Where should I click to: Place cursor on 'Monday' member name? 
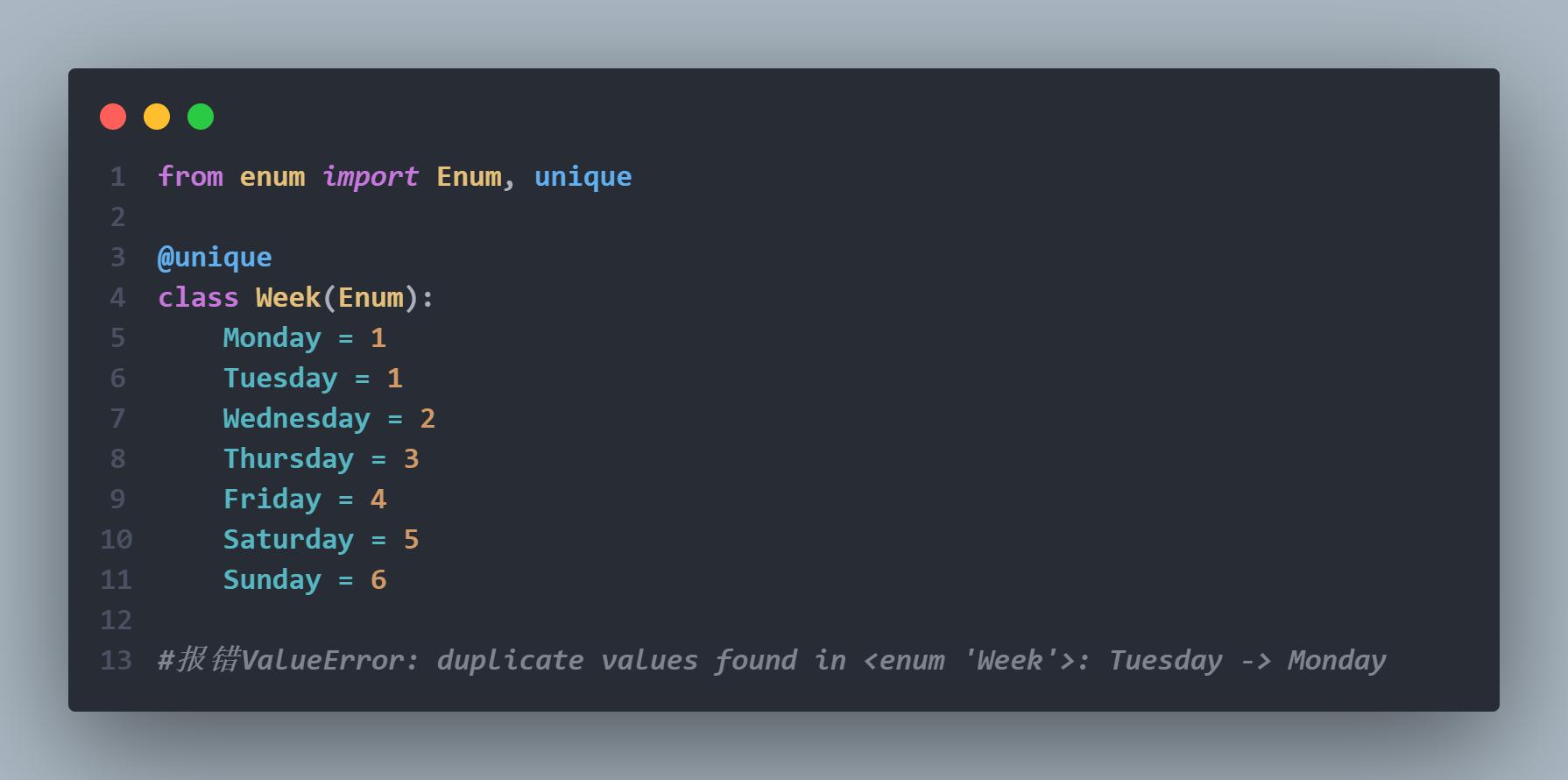(272, 338)
